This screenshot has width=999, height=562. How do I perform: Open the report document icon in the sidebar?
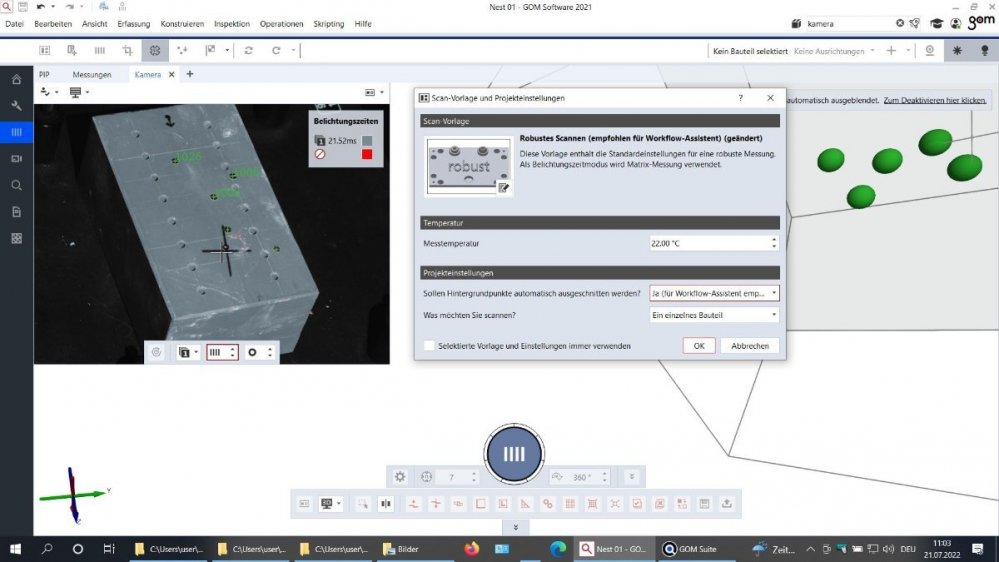click(16, 212)
